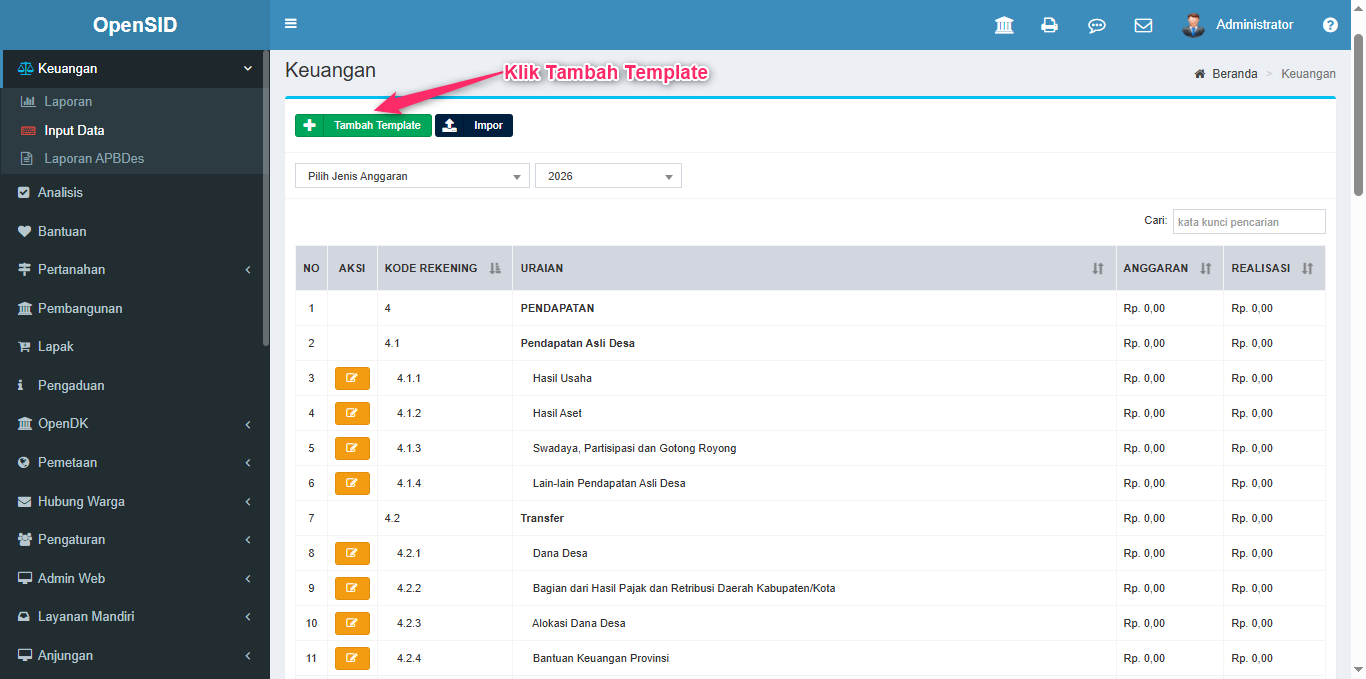Viewport: 1366px width, 679px height.
Task: Open the 2026 year dropdown
Action: (608, 176)
